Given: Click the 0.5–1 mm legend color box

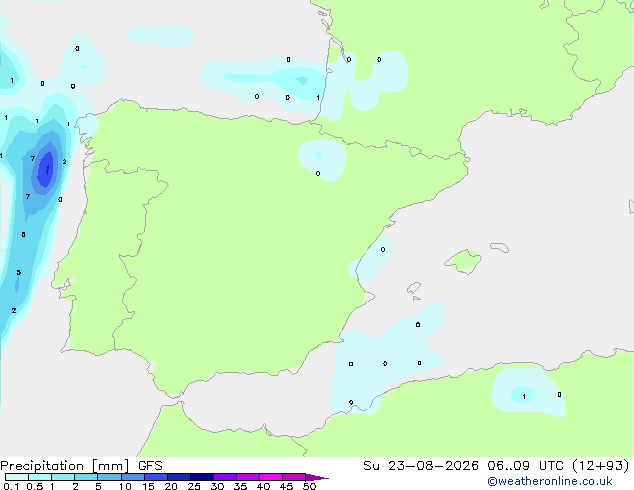Looking at the screenshot, I should (40, 477).
